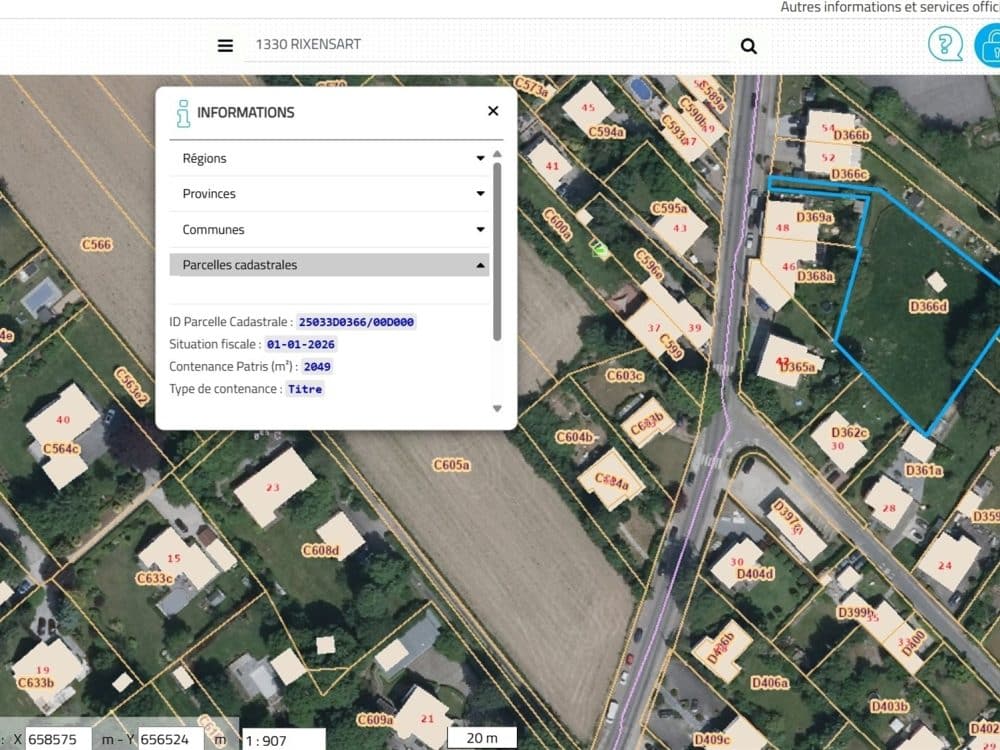
Task: Click building number 41 on map
Action: coord(552,166)
